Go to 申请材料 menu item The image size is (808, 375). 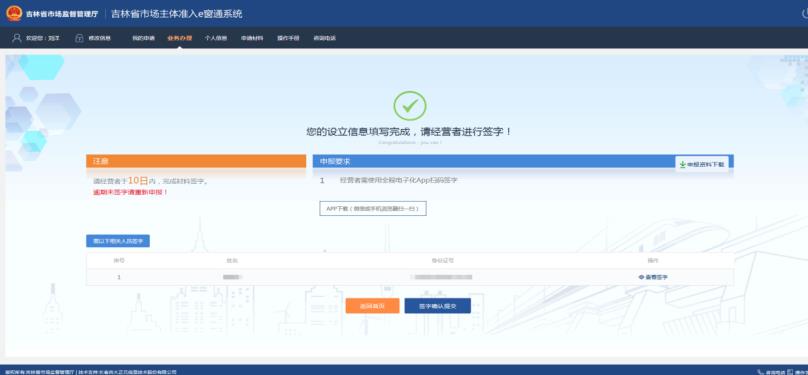(x=252, y=38)
